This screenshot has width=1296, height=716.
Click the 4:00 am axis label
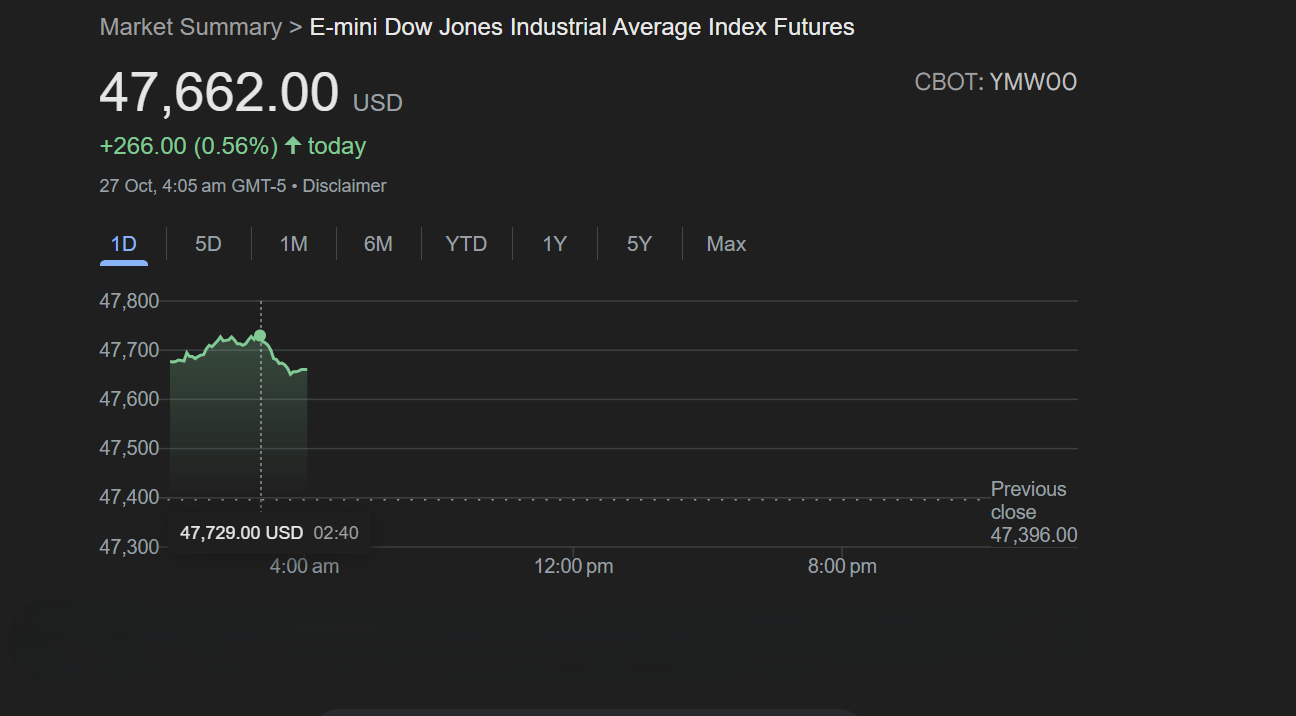coord(303,565)
